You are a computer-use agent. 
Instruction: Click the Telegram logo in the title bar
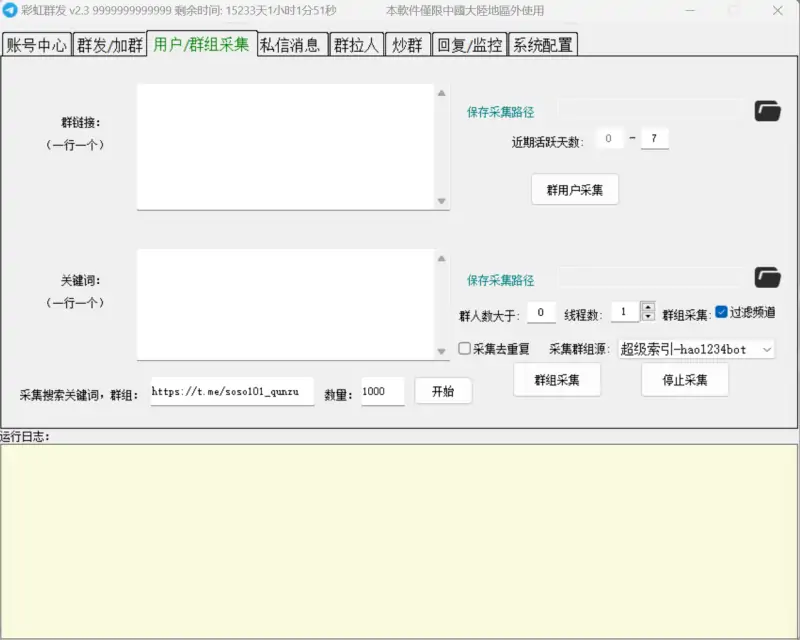coord(12,10)
